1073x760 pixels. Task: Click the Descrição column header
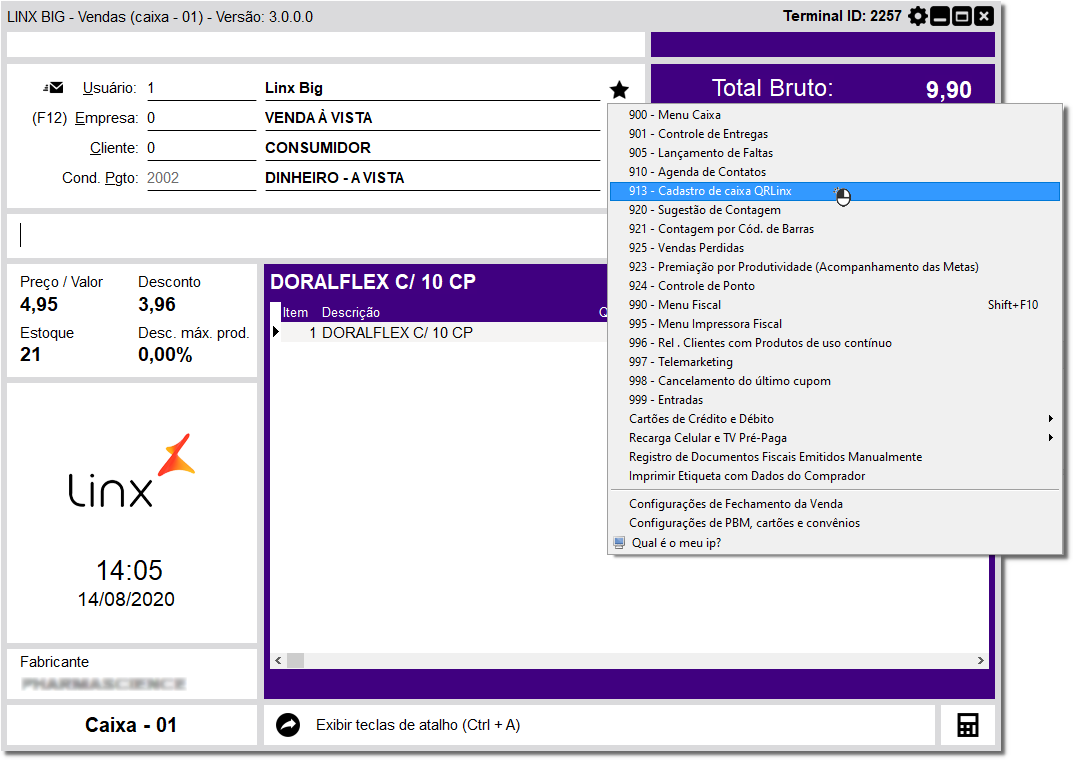(x=351, y=313)
